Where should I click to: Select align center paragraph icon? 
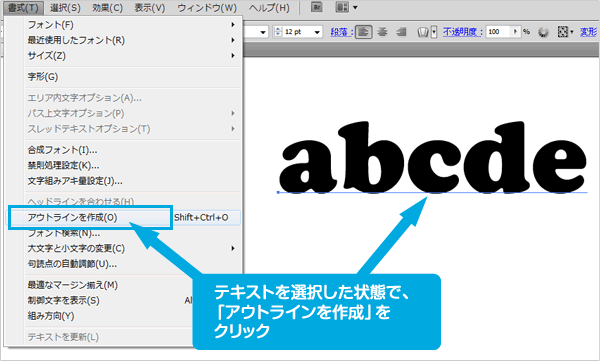point(382,32)
